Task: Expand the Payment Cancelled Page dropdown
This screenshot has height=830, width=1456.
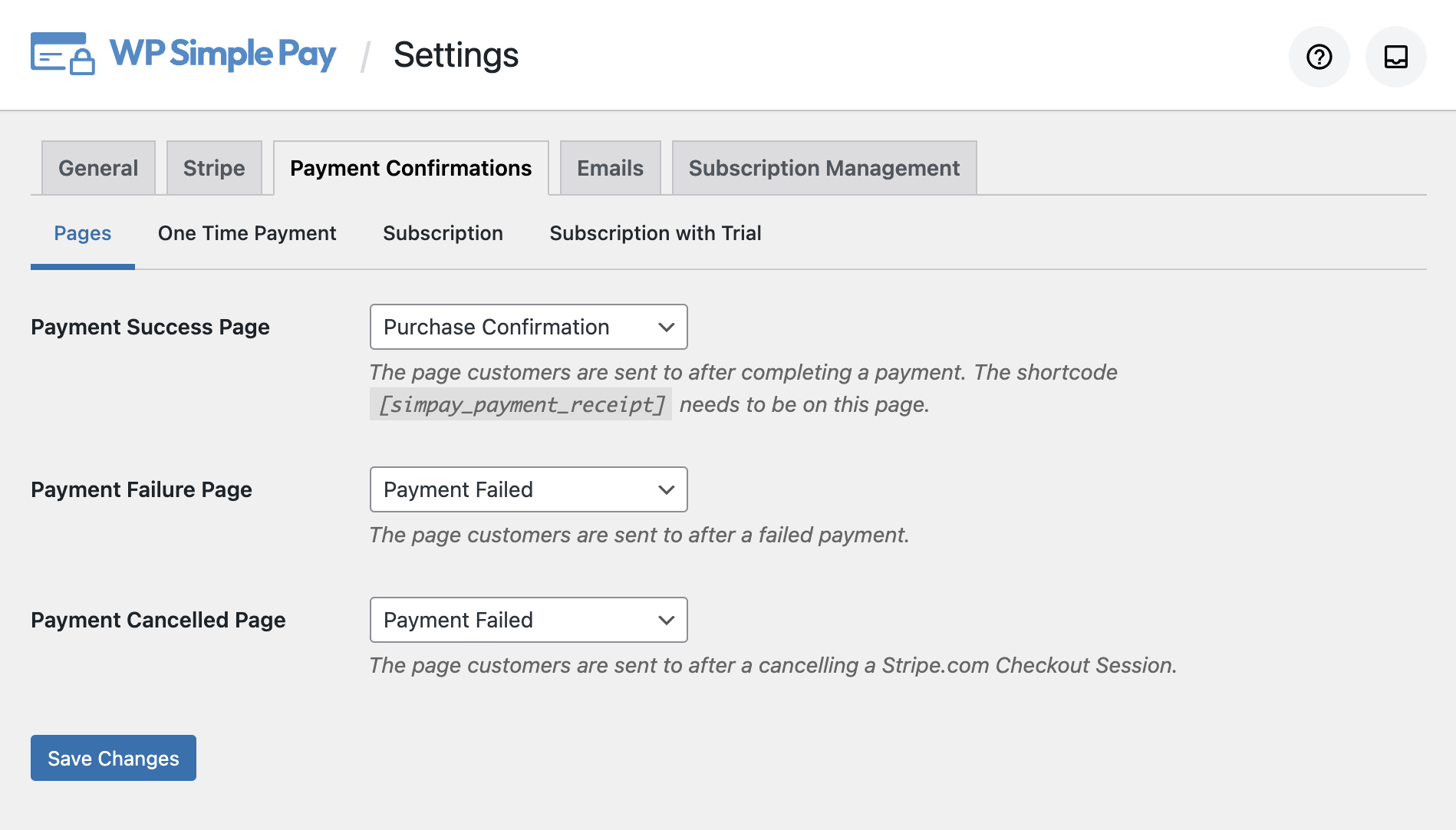Action: point(529,620)
